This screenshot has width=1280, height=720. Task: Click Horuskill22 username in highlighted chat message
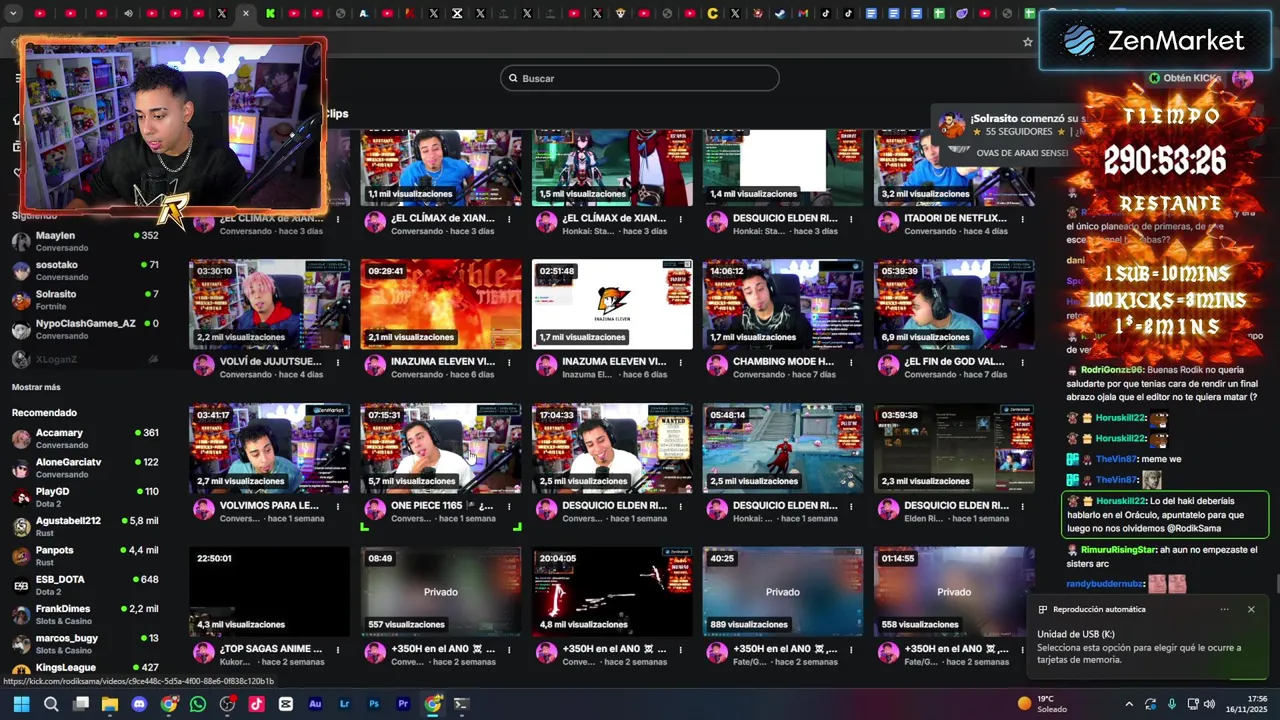[x=1121, y=501]
